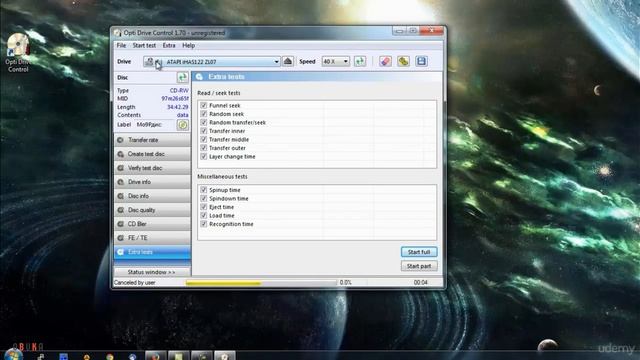Screen dimensions: 640x360
Task: Uncheck Layer change time test
Action: tap(204, 156)
